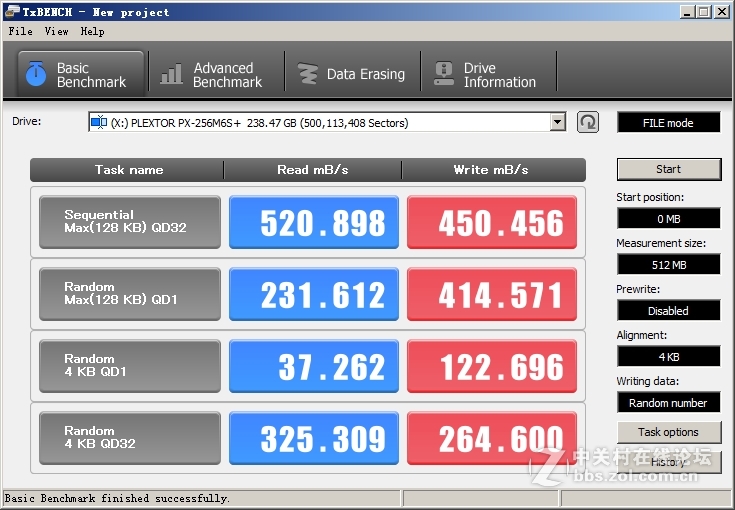Screen dimensions: 735x510
Task: Click the Task name column header
Action: 127,170
